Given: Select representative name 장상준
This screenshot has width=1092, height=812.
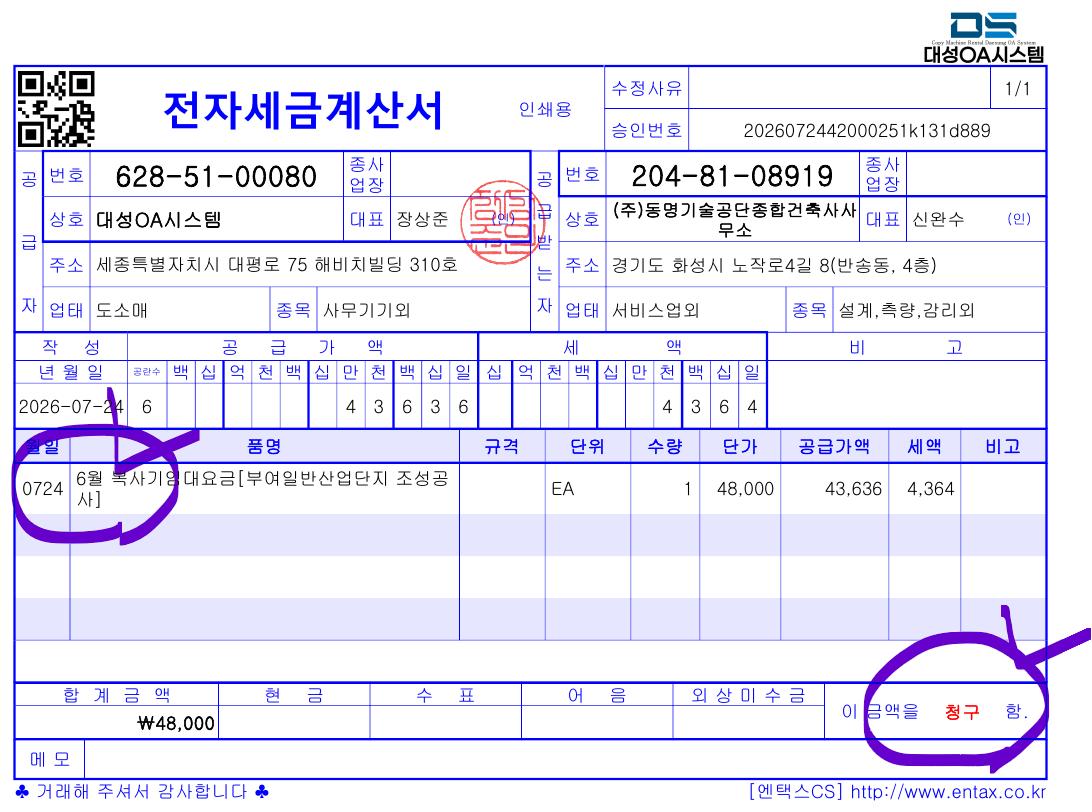Looking at the screenshot, I should (422, 219).
